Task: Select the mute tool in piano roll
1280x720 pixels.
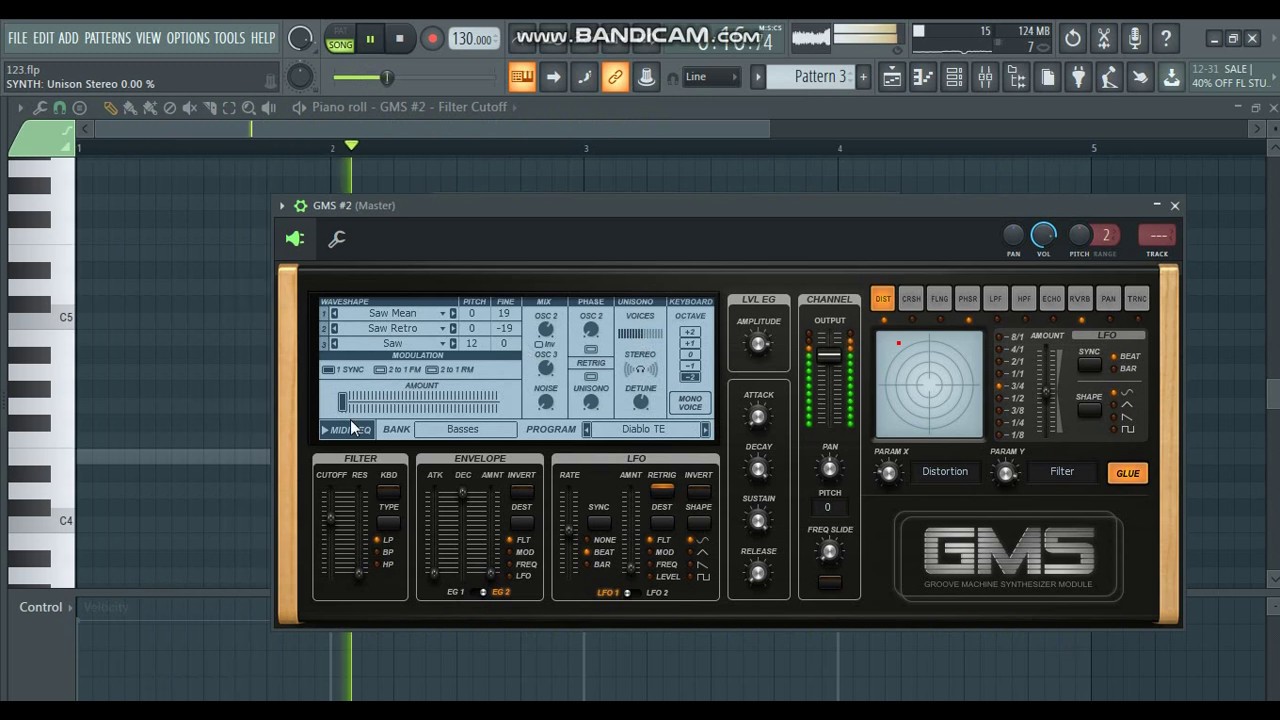Action: click(190, 107)
